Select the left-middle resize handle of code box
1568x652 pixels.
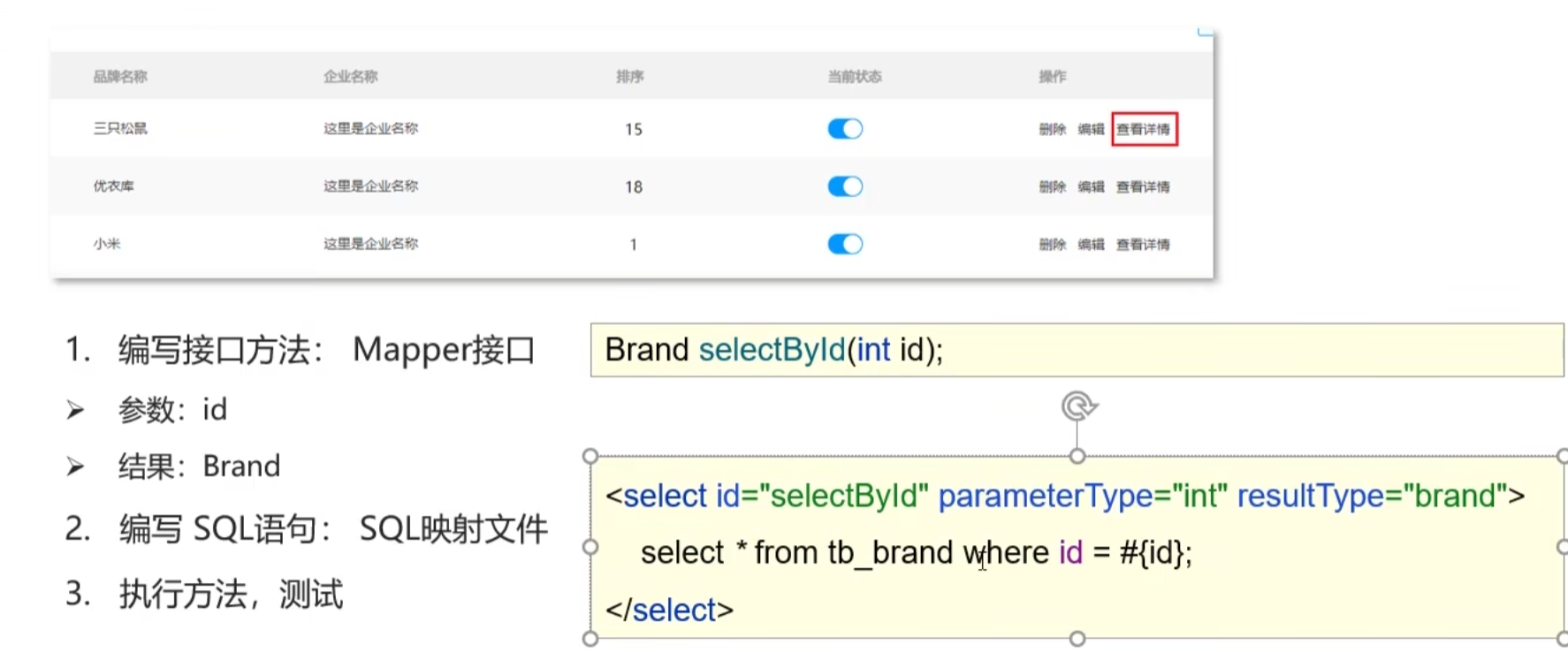590,547
